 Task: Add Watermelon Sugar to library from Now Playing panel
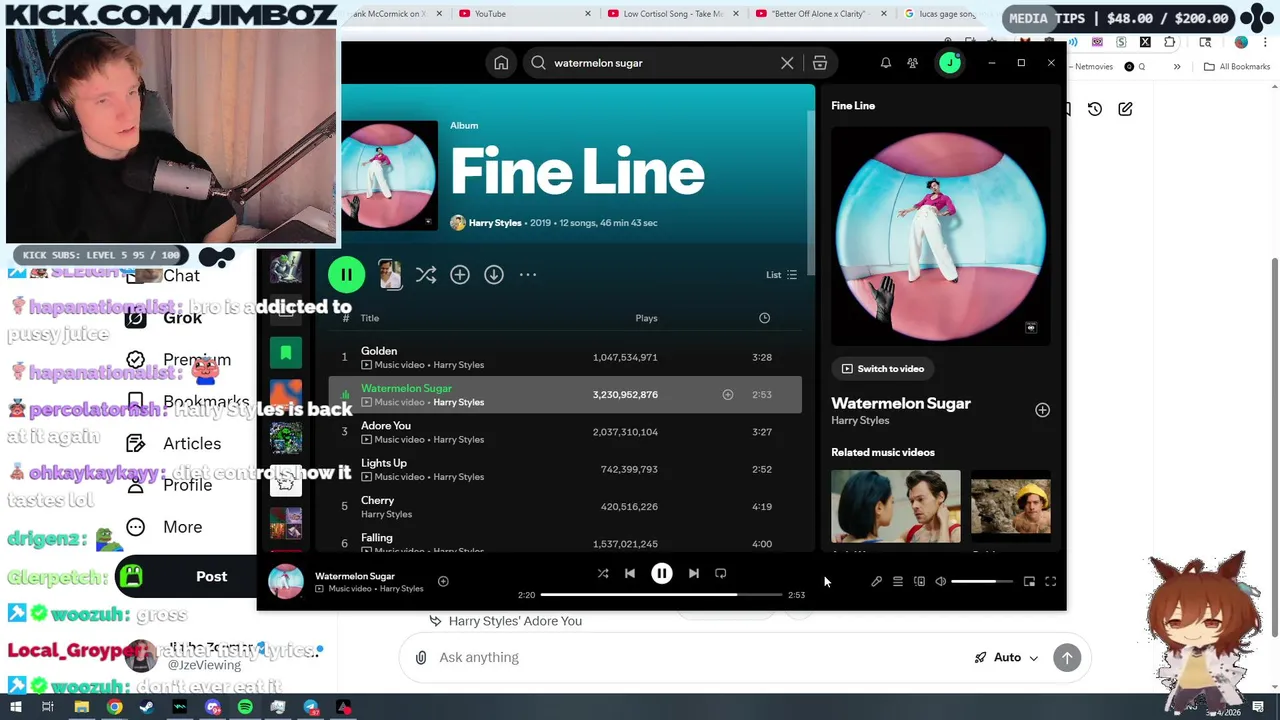pos(1042,410)
